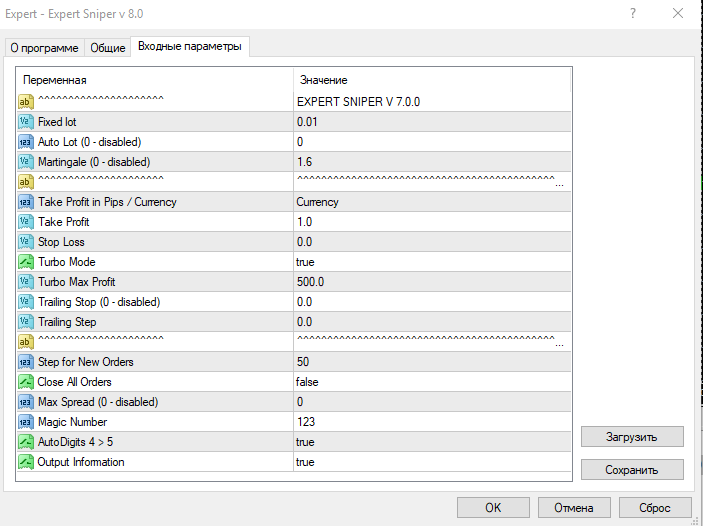Toggle the Turbo Mode true value
Screen dimensions: 703x526
coord(430,262)
